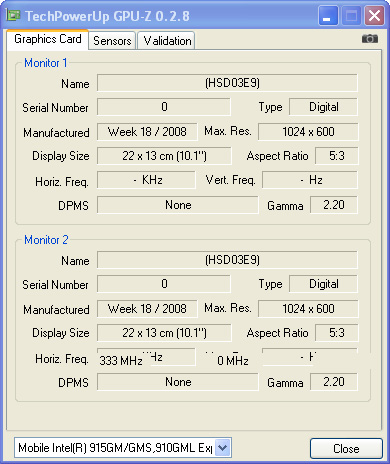Image resolution: width=390 pixels, height=464 pixels.
Task: Click Monitor 1 Vert. Freq. Hz field
Action: [x=310, y=180]
